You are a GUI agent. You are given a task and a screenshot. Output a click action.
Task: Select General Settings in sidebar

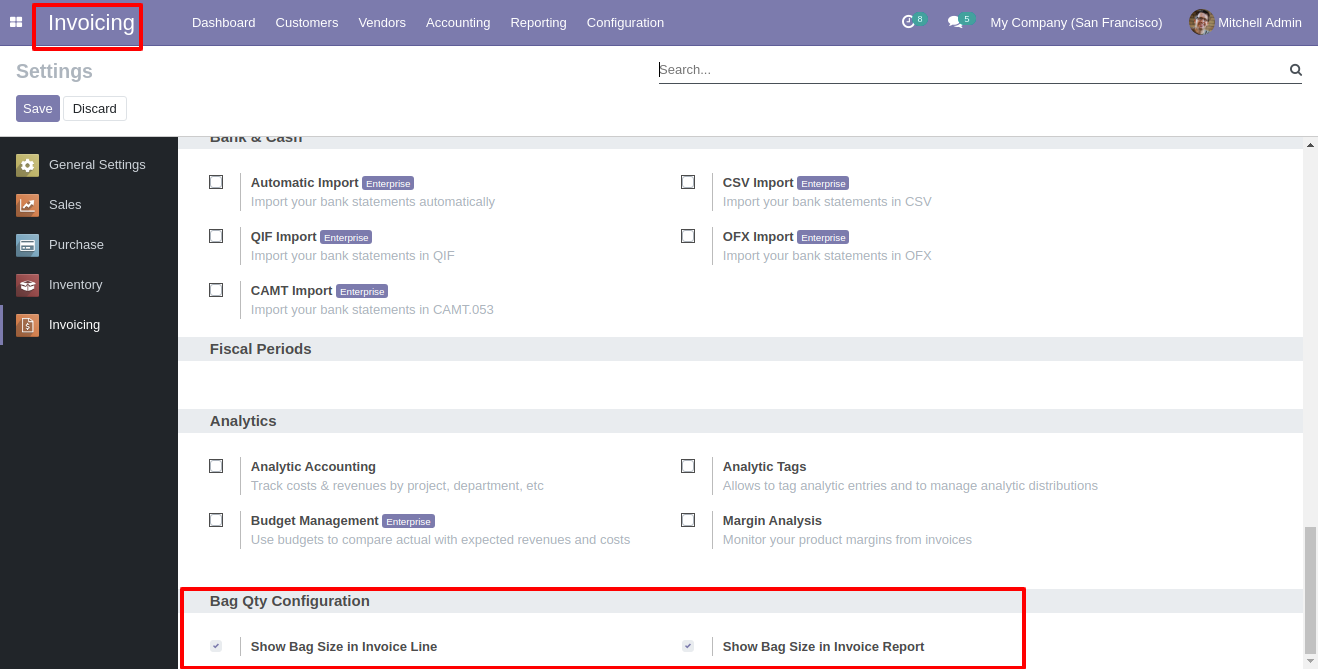(x=89, y=165)
